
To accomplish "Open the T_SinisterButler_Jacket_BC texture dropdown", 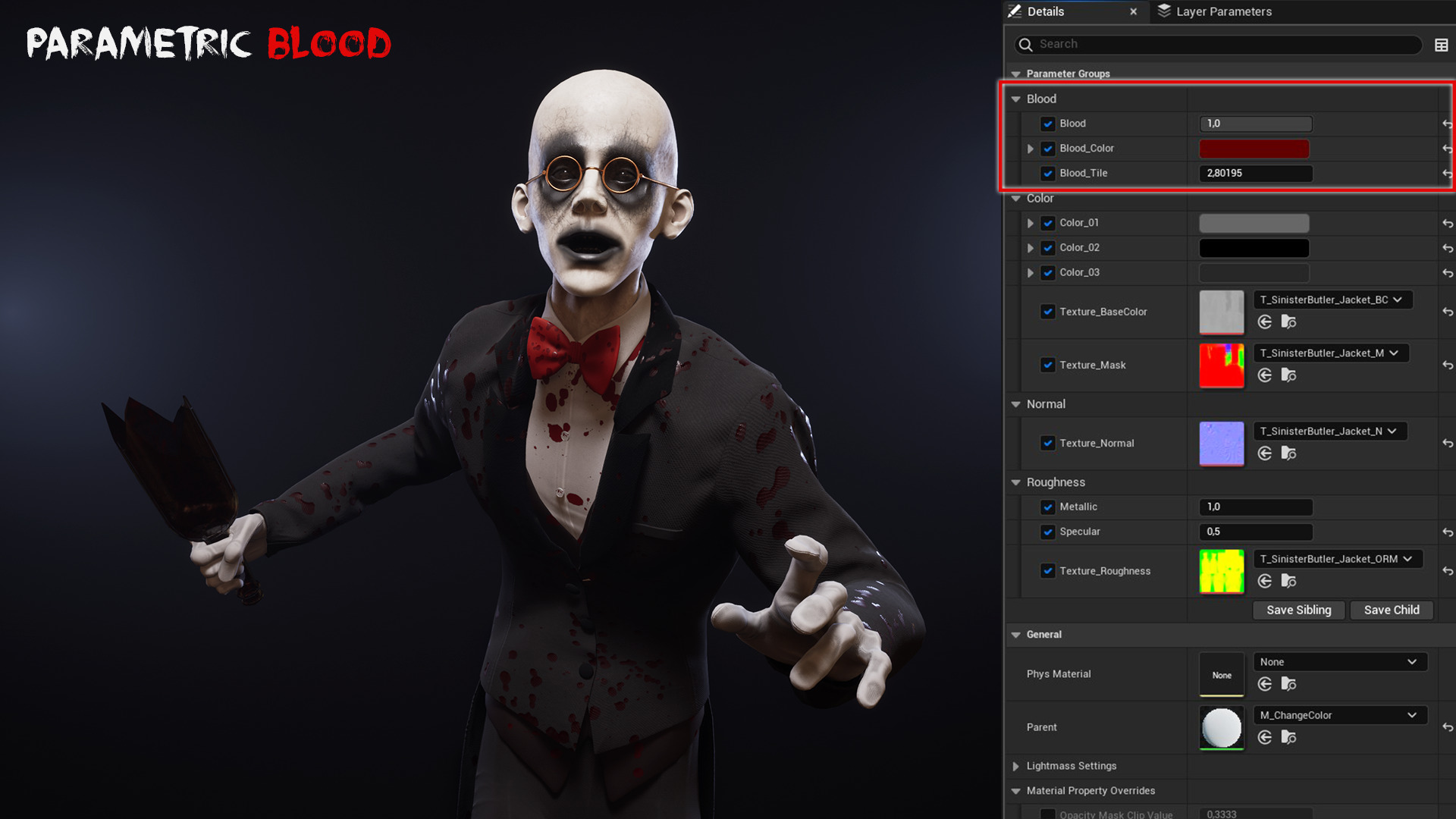I will pos(1331,300).
